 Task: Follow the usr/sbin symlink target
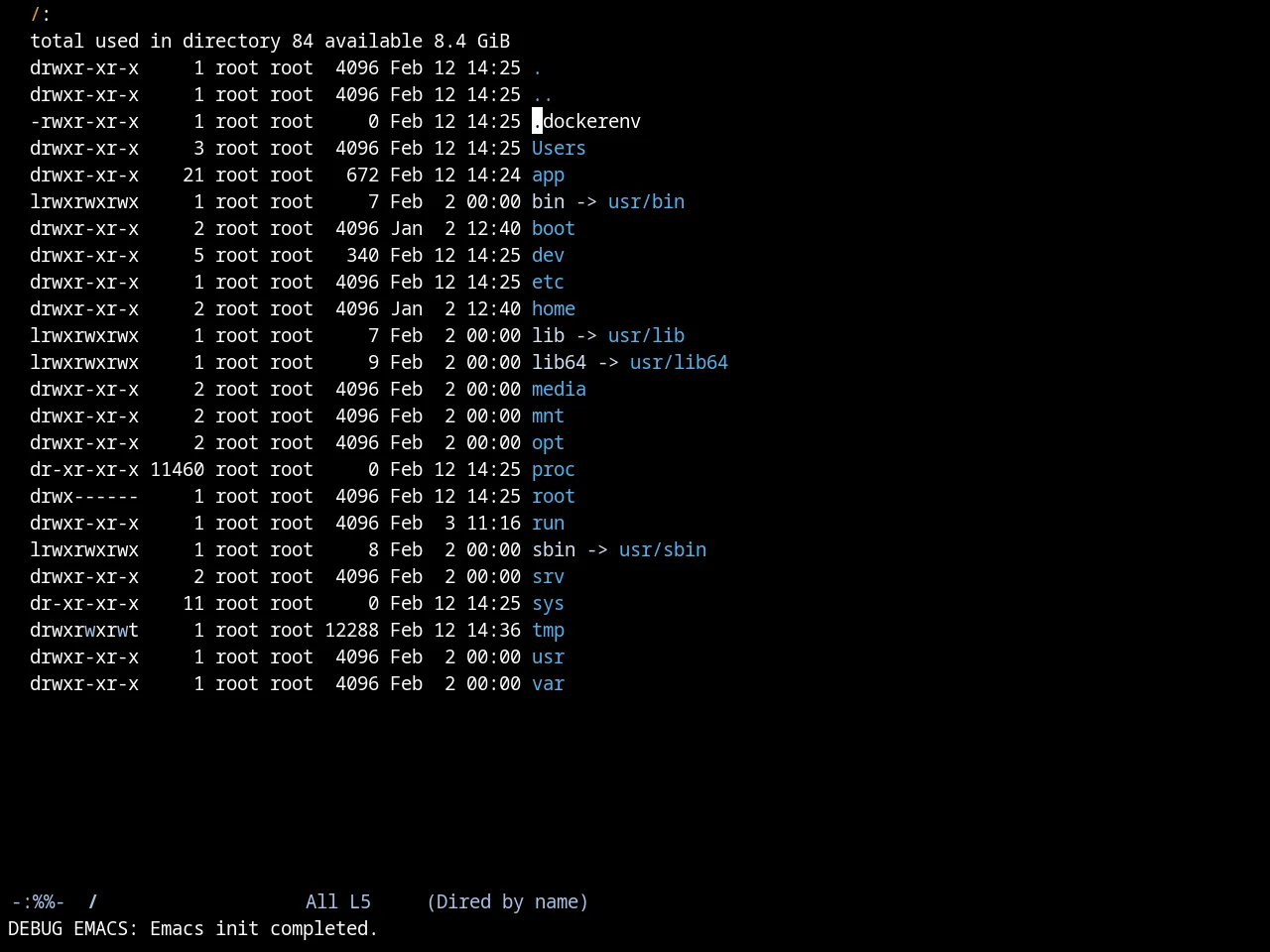(x=663, y=549)
